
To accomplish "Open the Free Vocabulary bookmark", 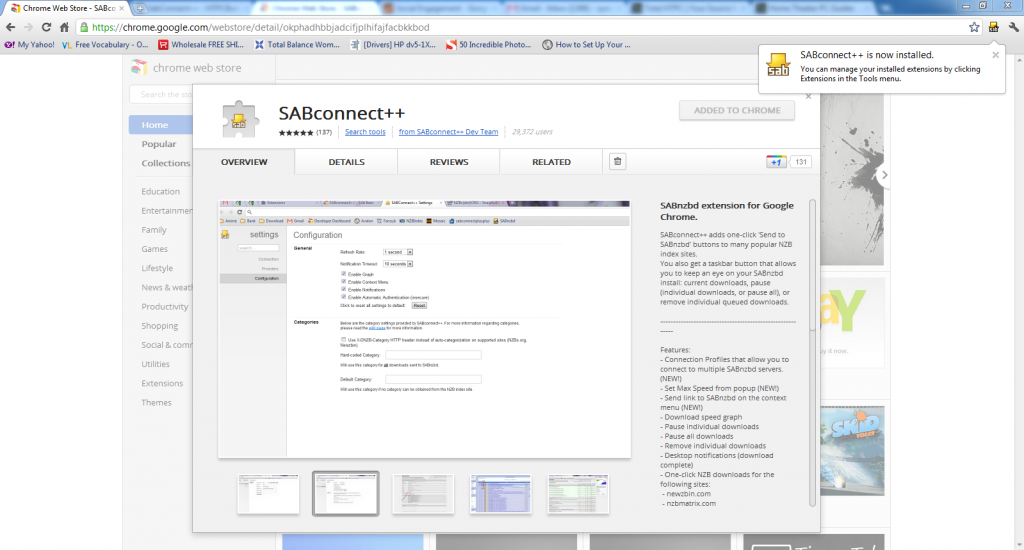I will click(x=105, y=45).
